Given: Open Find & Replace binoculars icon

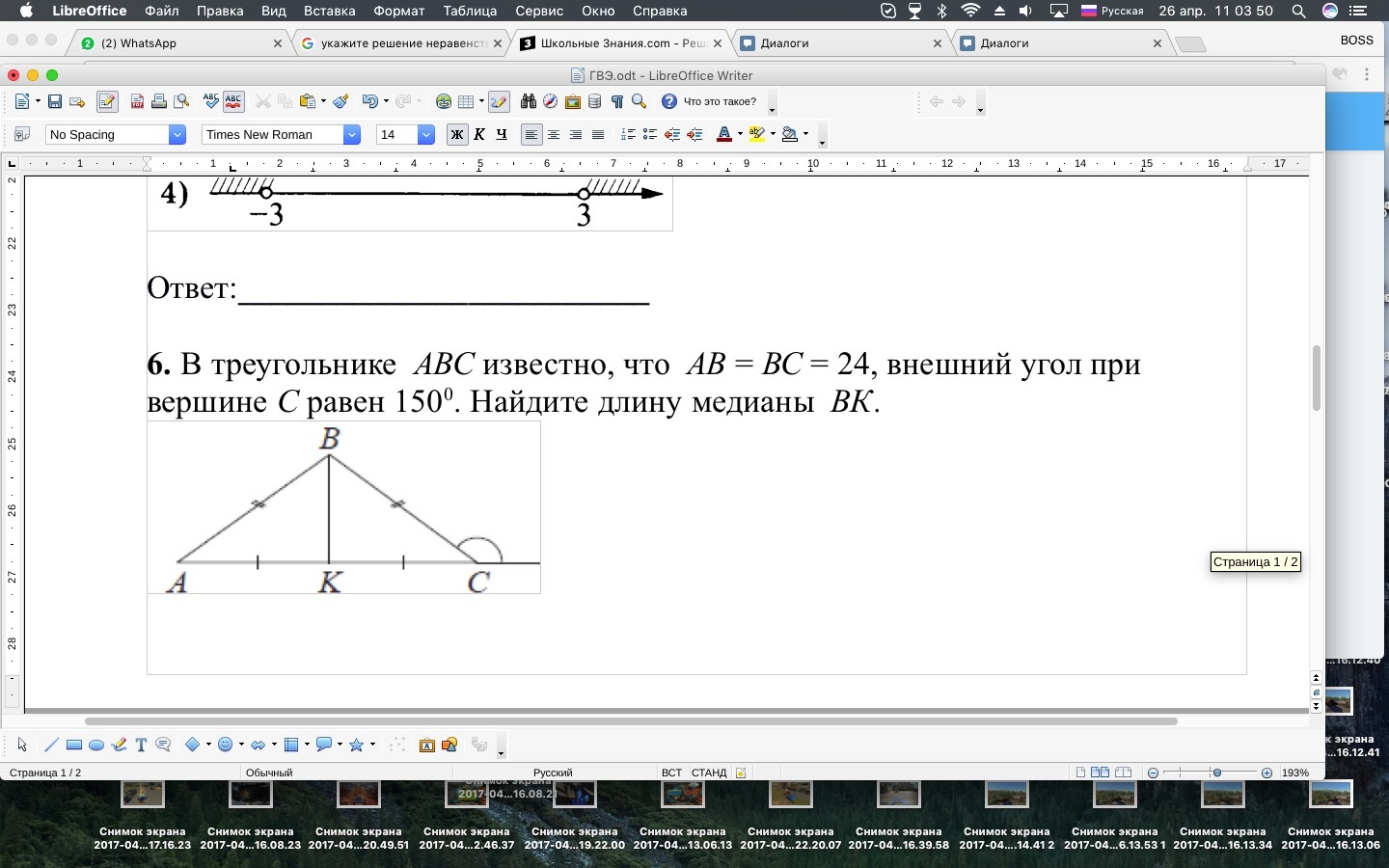Looking at the screenshot, I should click(x=528, y=101).
